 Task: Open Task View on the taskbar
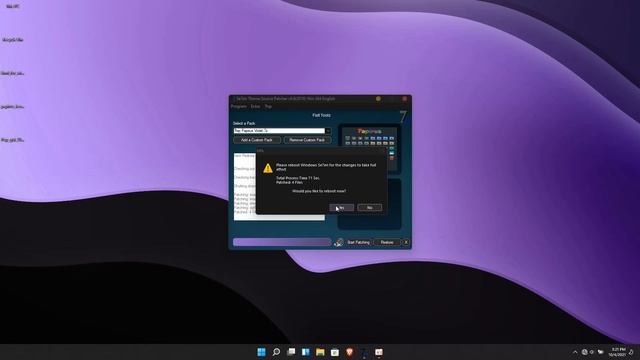tap(291, 352)
